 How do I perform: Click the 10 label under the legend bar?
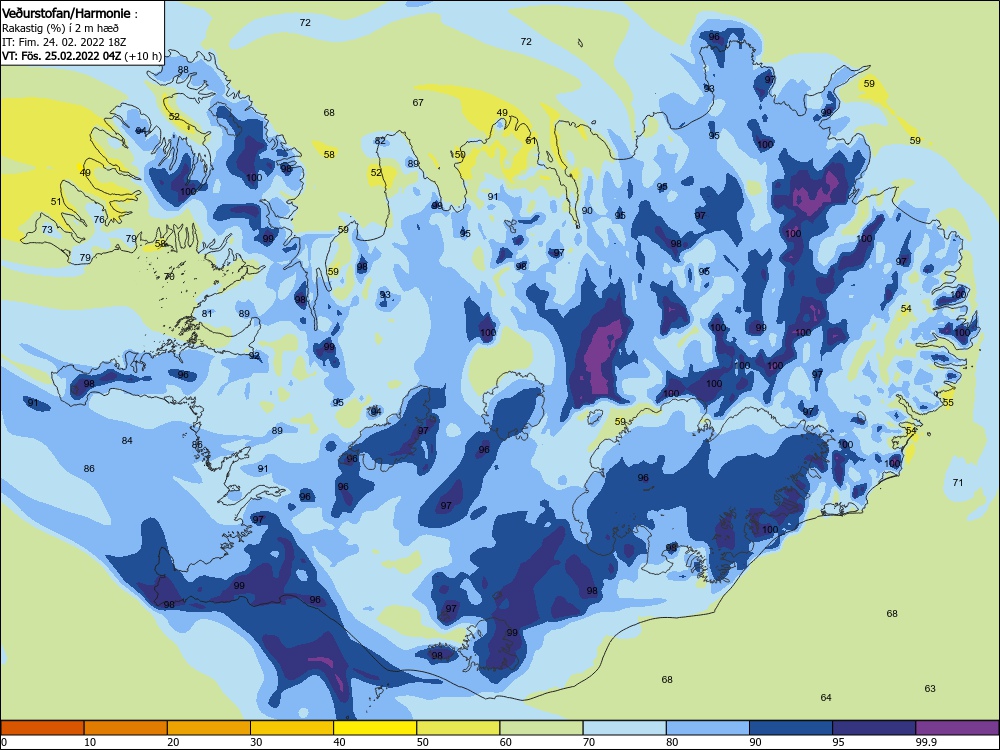click(x=90, y=742)
